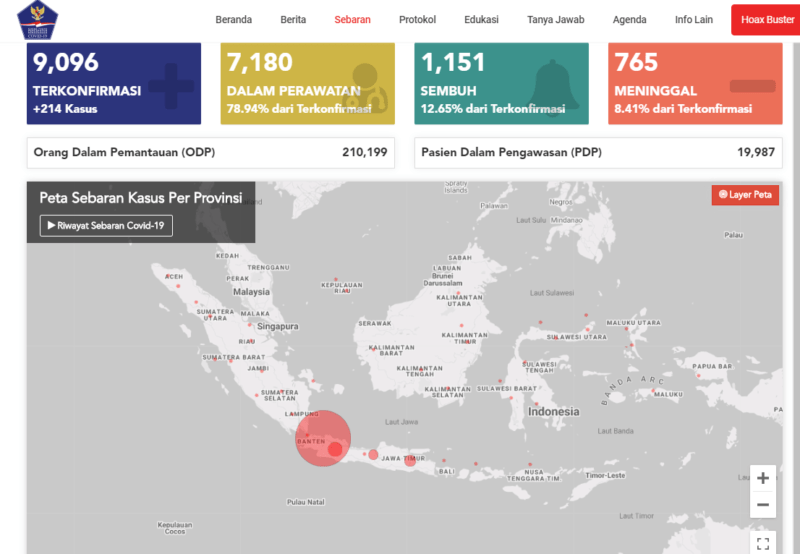This screenshot has height=554, width=800.
Task: Click the red Meninggal 765 card
Action: coord(692,83)
